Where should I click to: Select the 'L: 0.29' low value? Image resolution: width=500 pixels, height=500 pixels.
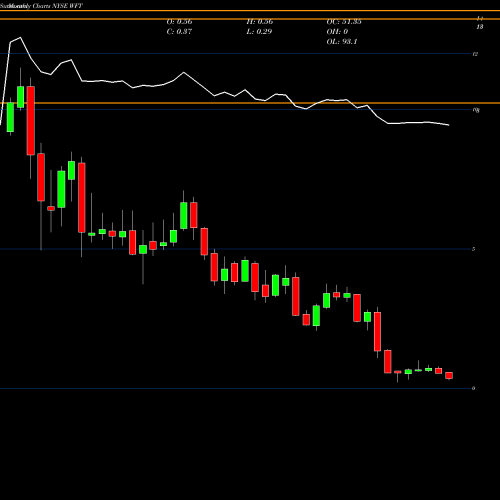[x=259, y=32]
